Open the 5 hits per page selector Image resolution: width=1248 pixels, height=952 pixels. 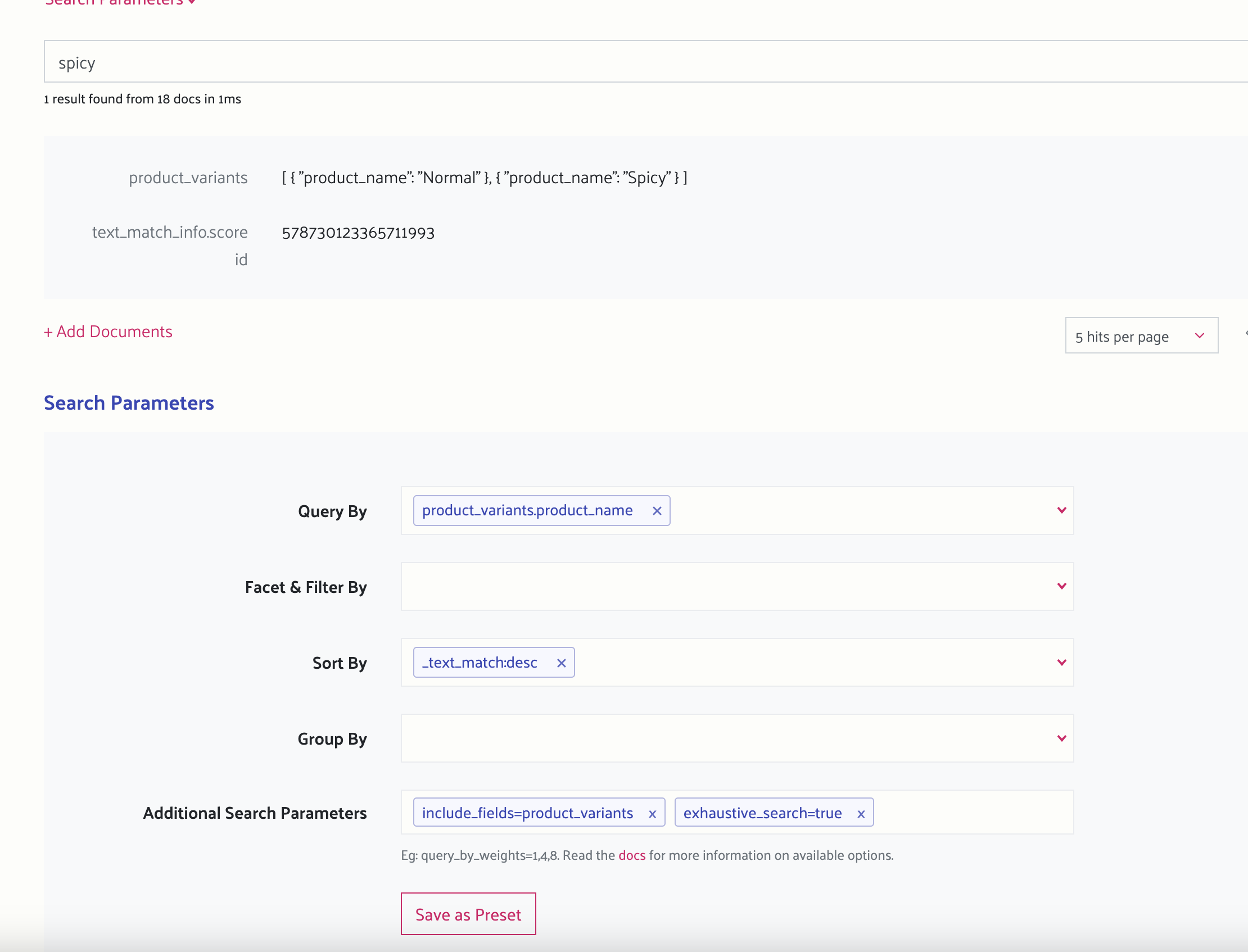(1141, 336)
